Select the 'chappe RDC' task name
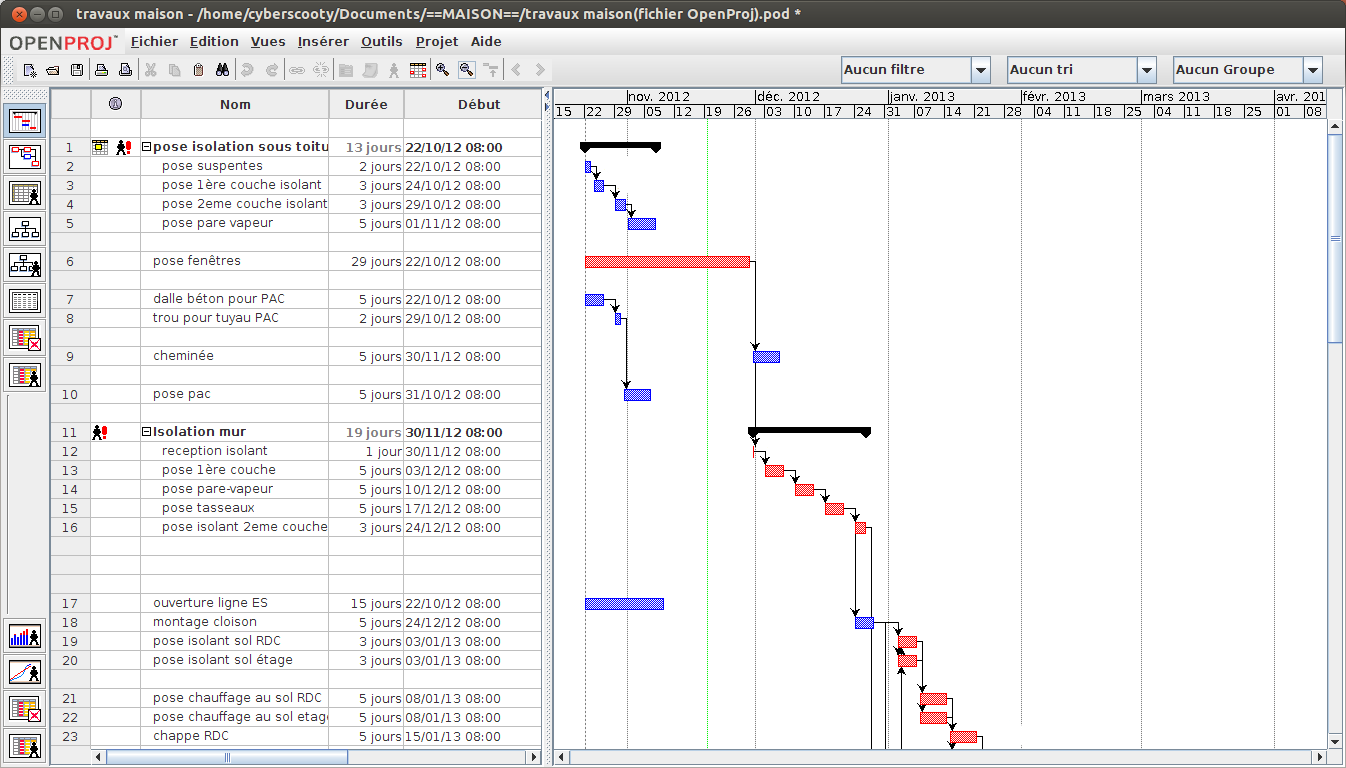This screenshot has height=768, width=1346. tap(191, 736)
